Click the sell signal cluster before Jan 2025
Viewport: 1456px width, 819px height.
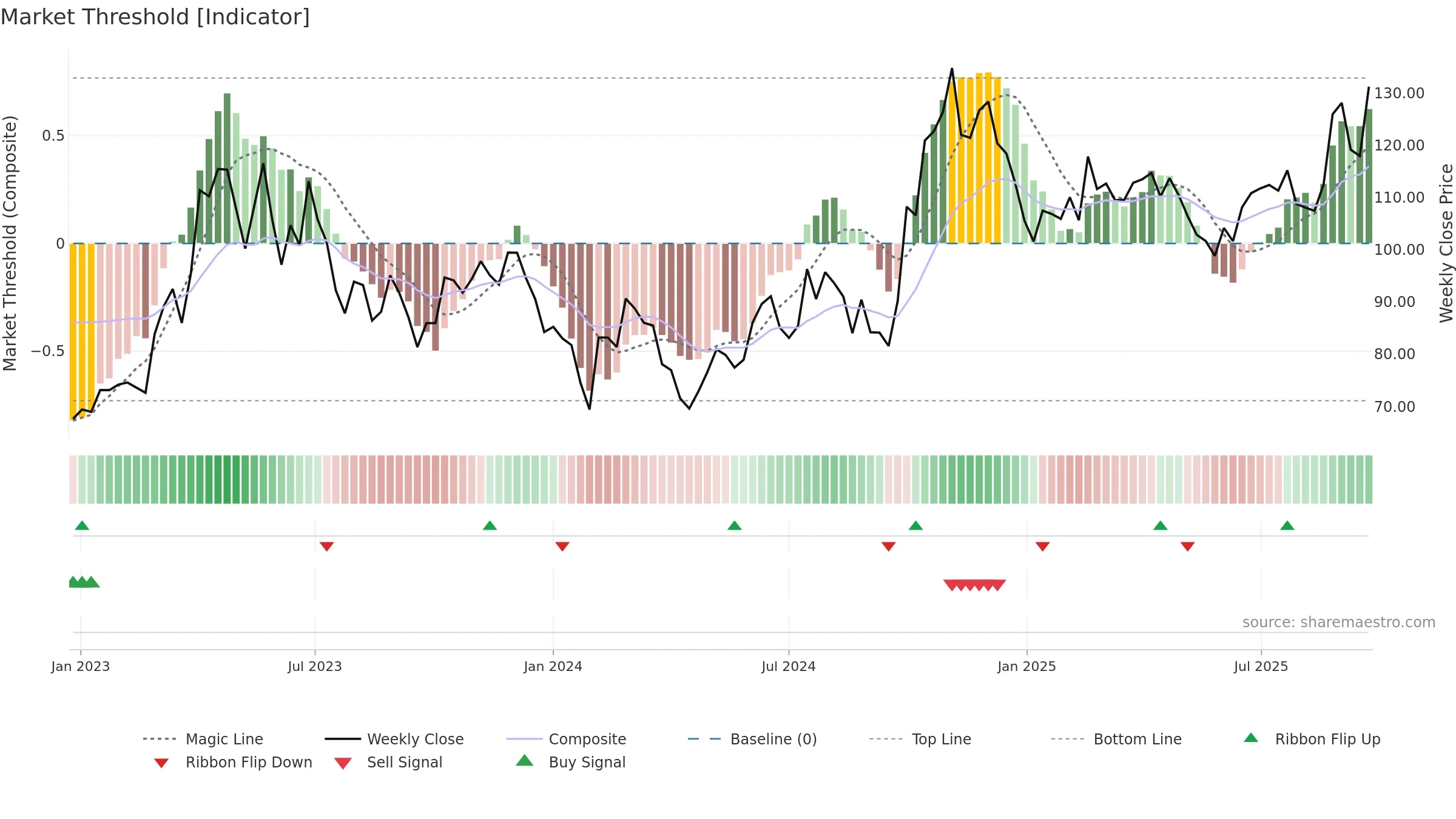tap(974, 585)
